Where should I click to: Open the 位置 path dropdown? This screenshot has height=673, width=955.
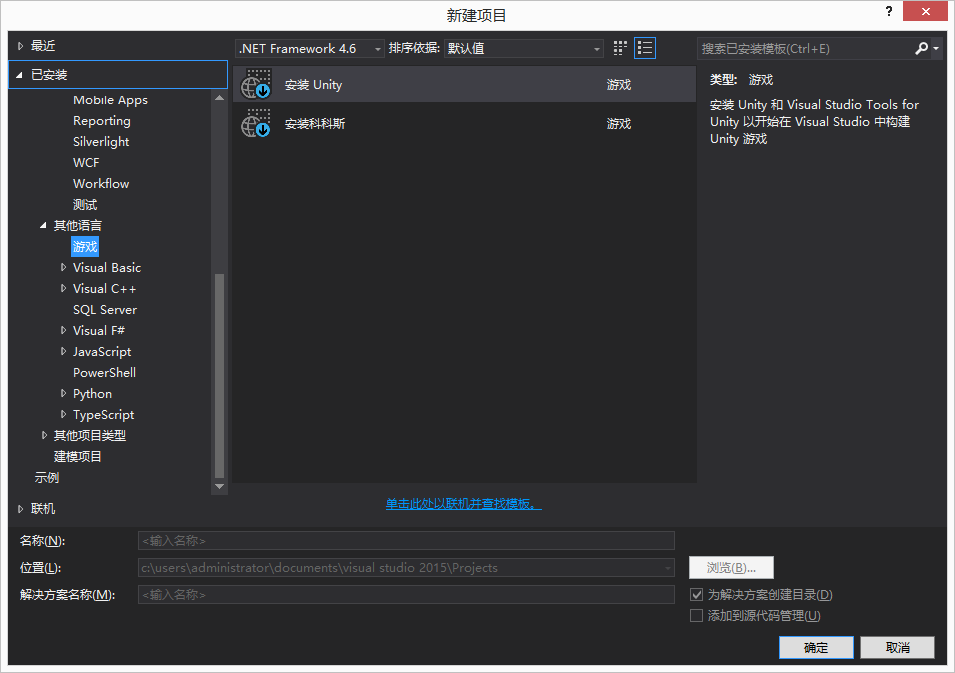pos(668,568)
